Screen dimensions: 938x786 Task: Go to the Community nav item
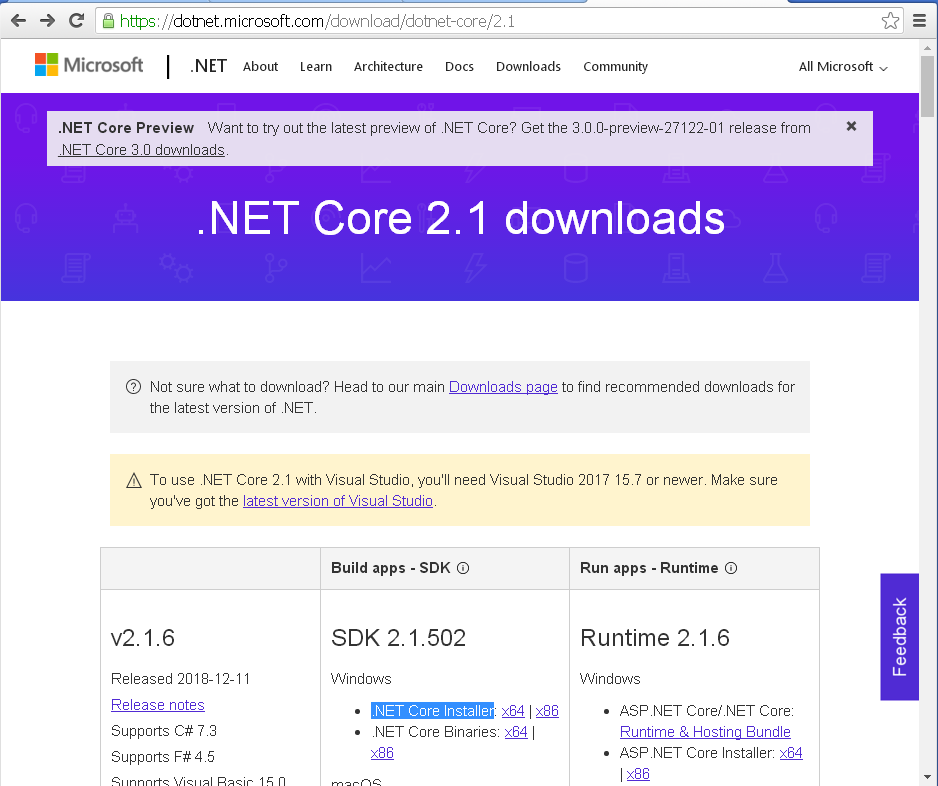615,67
